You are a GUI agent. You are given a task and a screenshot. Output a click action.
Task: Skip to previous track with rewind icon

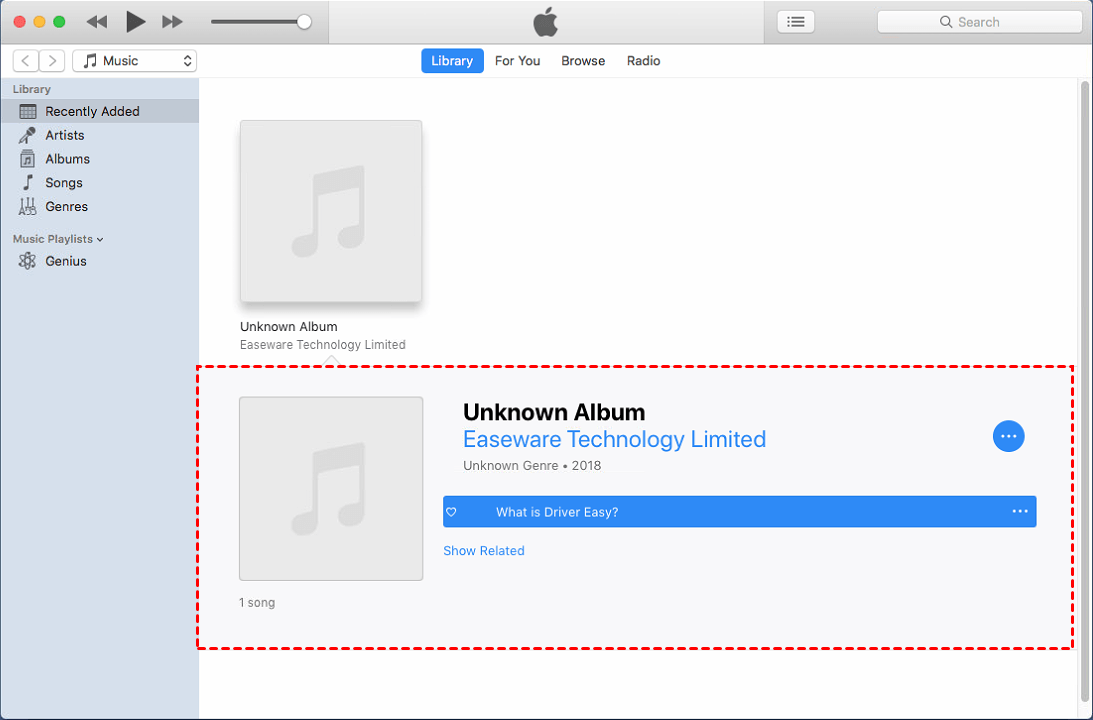pos(97,22)
